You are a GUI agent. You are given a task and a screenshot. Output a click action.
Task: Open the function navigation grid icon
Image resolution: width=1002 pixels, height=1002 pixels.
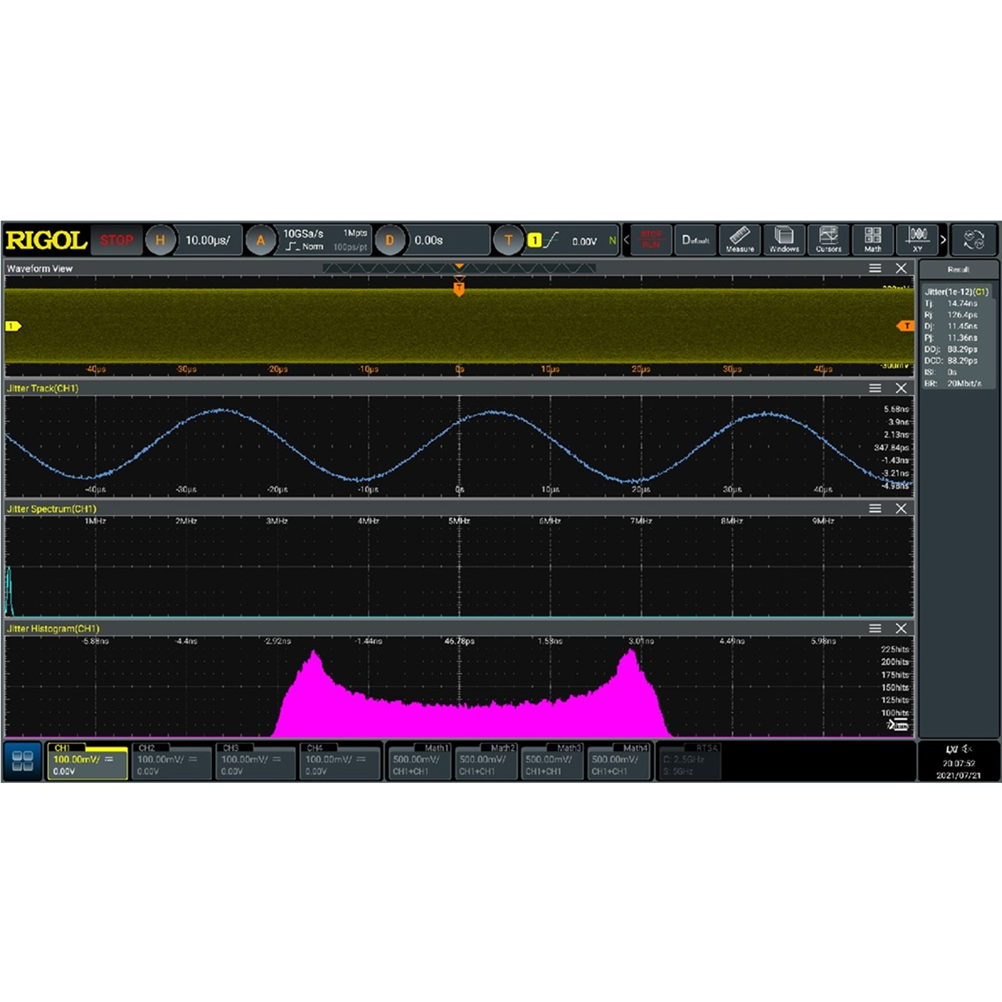coord(23,761)
